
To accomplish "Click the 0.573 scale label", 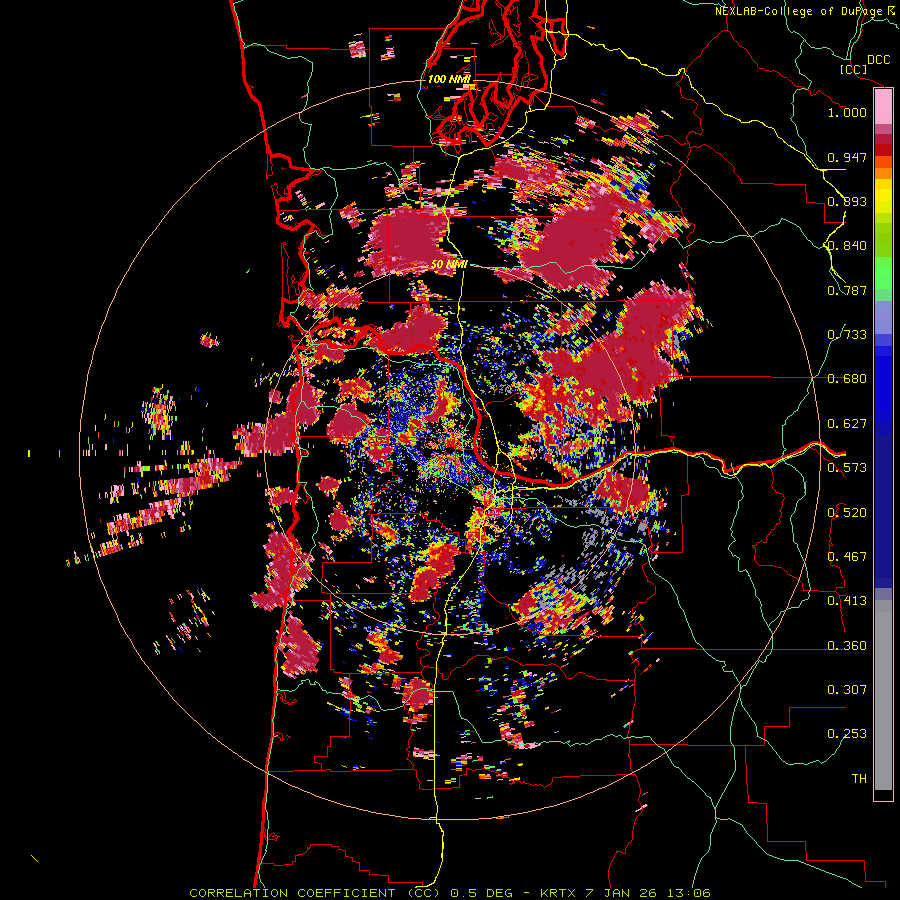I will pos(847,468).
